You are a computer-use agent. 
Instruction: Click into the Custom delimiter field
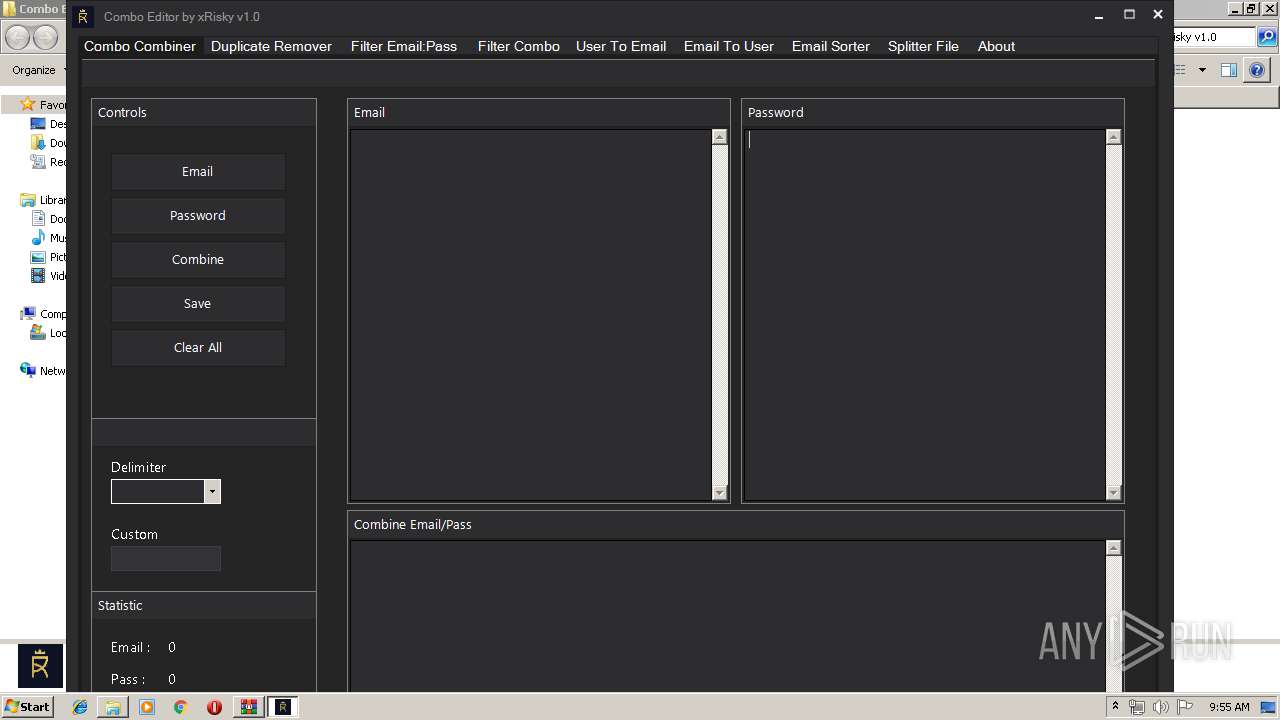tap(166, 559)
